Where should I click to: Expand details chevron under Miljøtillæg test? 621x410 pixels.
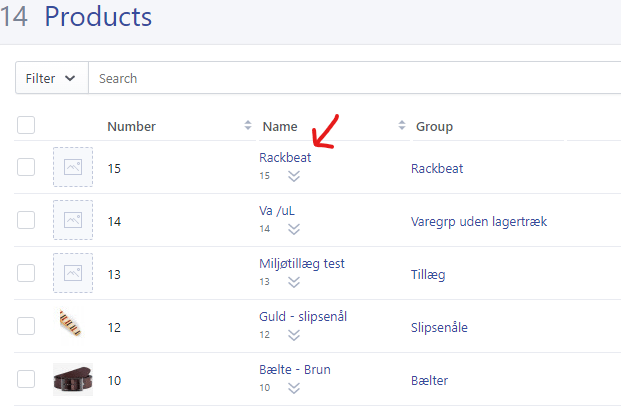click(294, 282)
